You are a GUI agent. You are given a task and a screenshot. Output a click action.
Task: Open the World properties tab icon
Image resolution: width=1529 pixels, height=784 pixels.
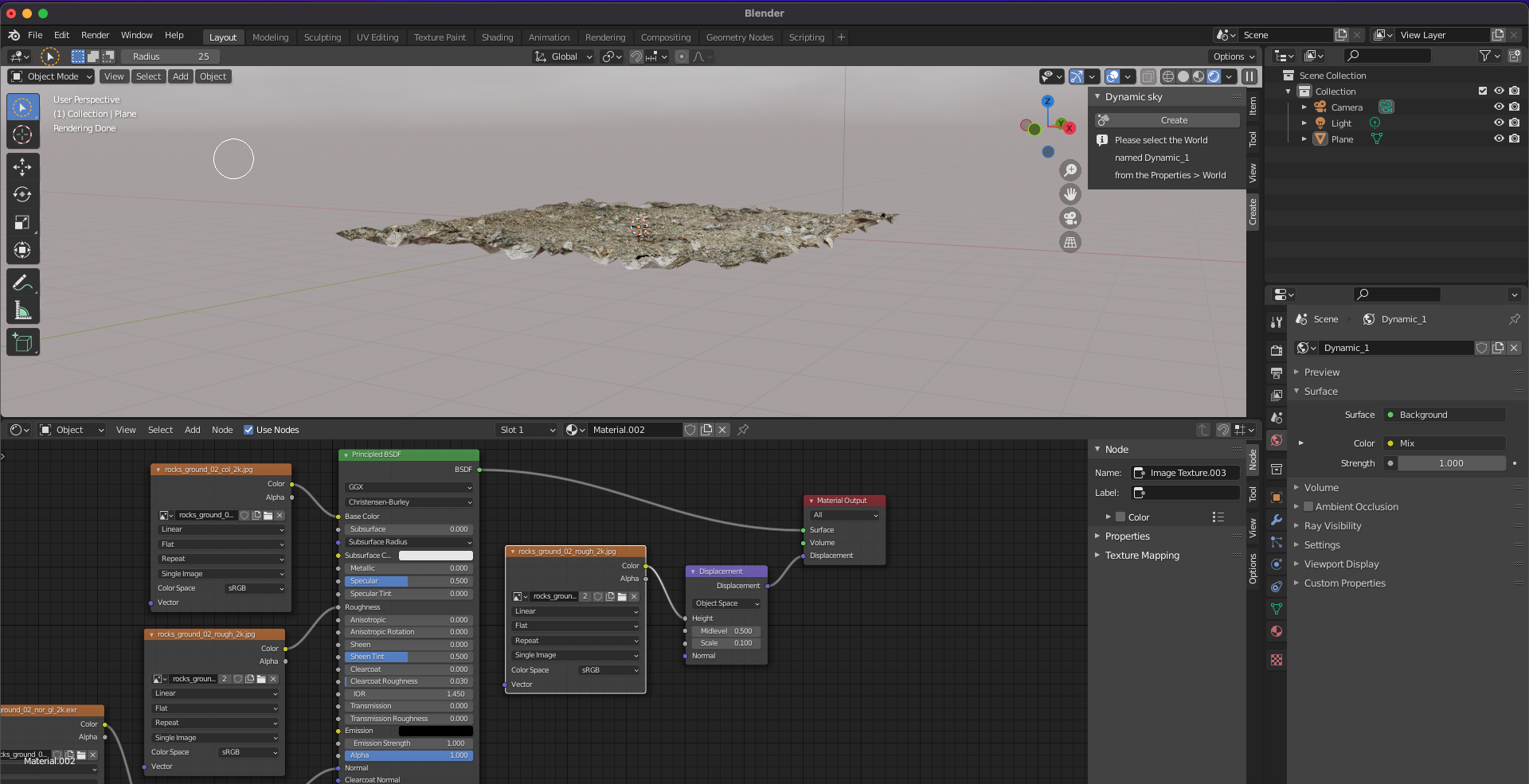1277,440
